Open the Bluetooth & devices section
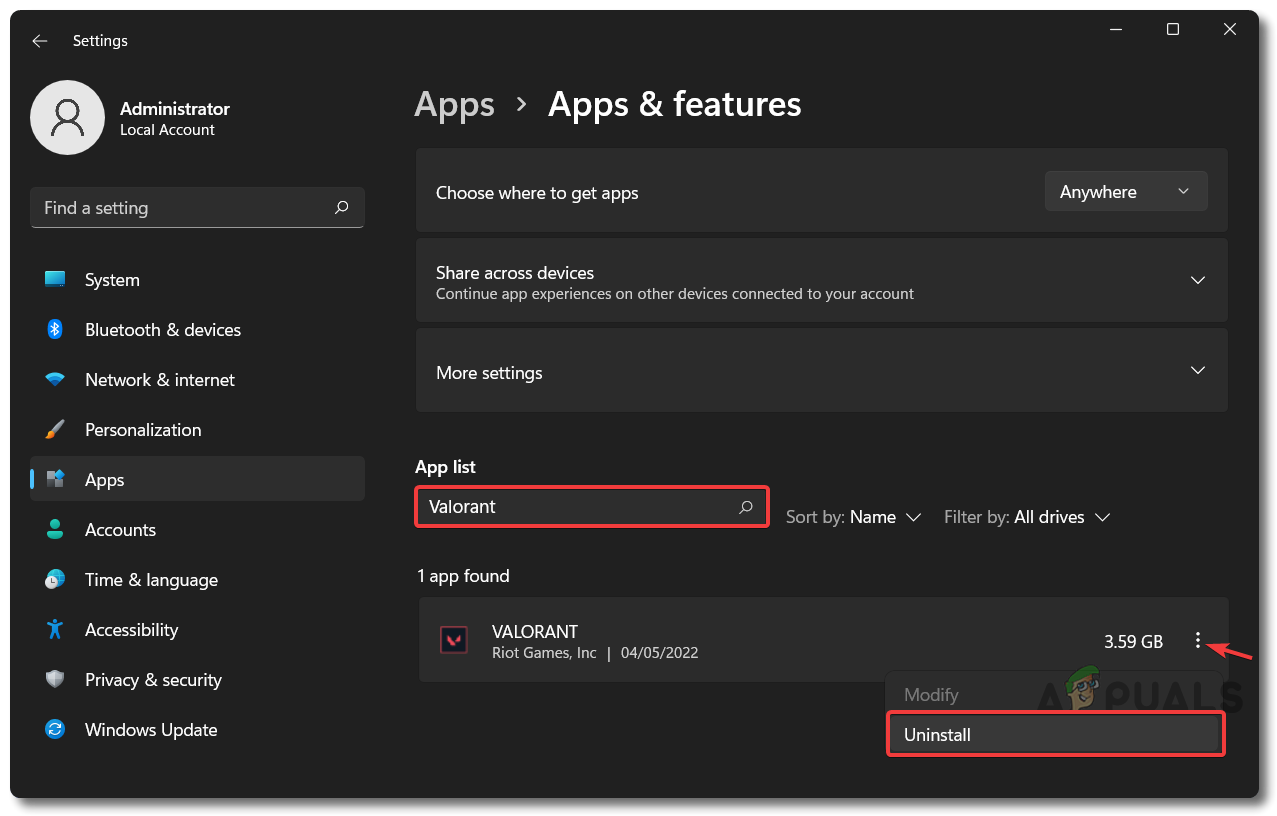 tap(162, 330)
